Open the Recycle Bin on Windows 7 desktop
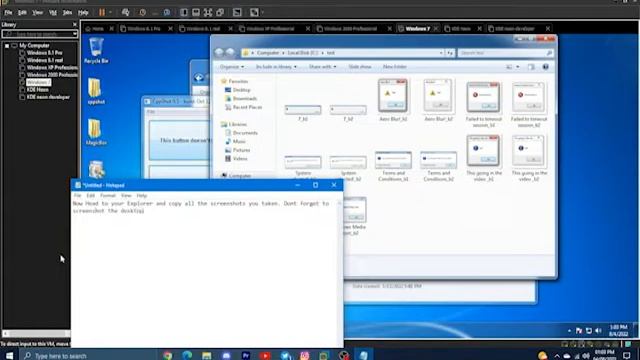640x360 pixels. (96, 50)
